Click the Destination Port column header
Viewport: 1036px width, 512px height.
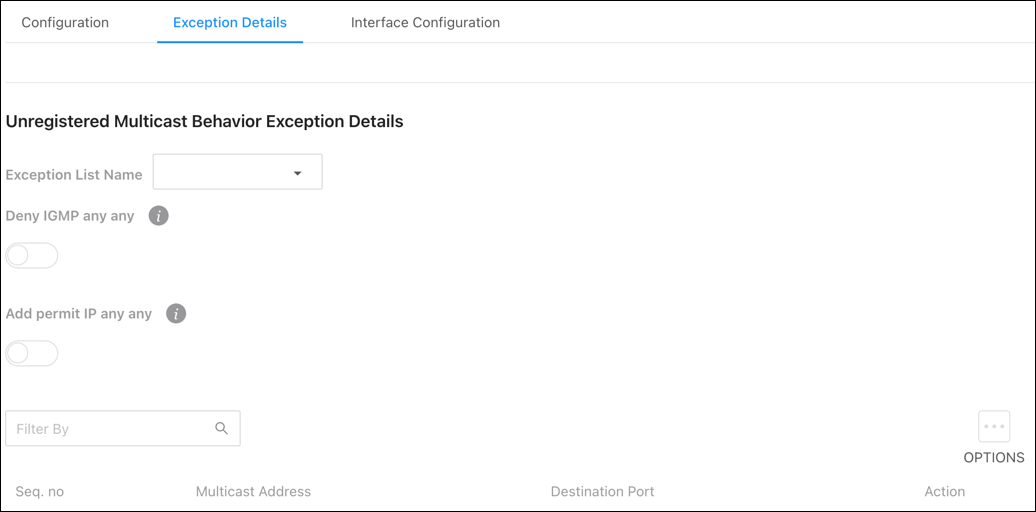pyautogui.click(x=603, y=492)
